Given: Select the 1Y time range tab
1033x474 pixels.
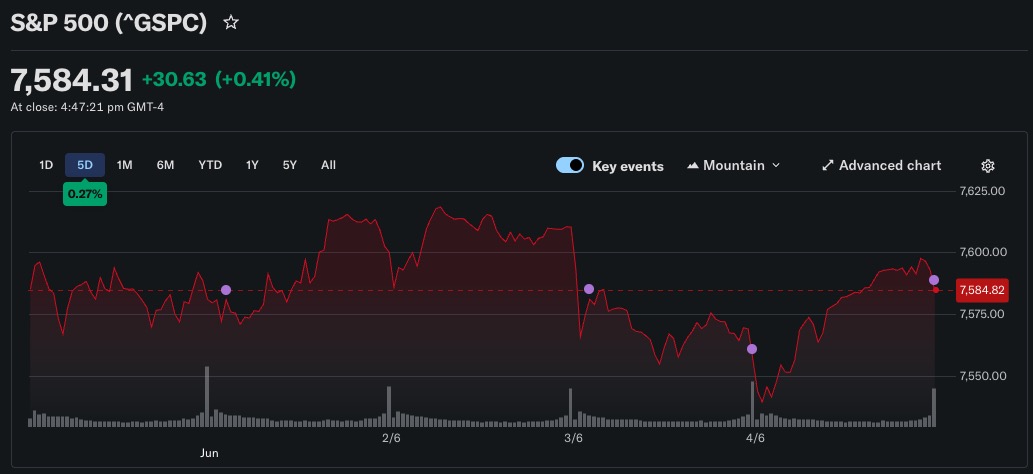Looking at the screenshot, I should click(252, 165).
